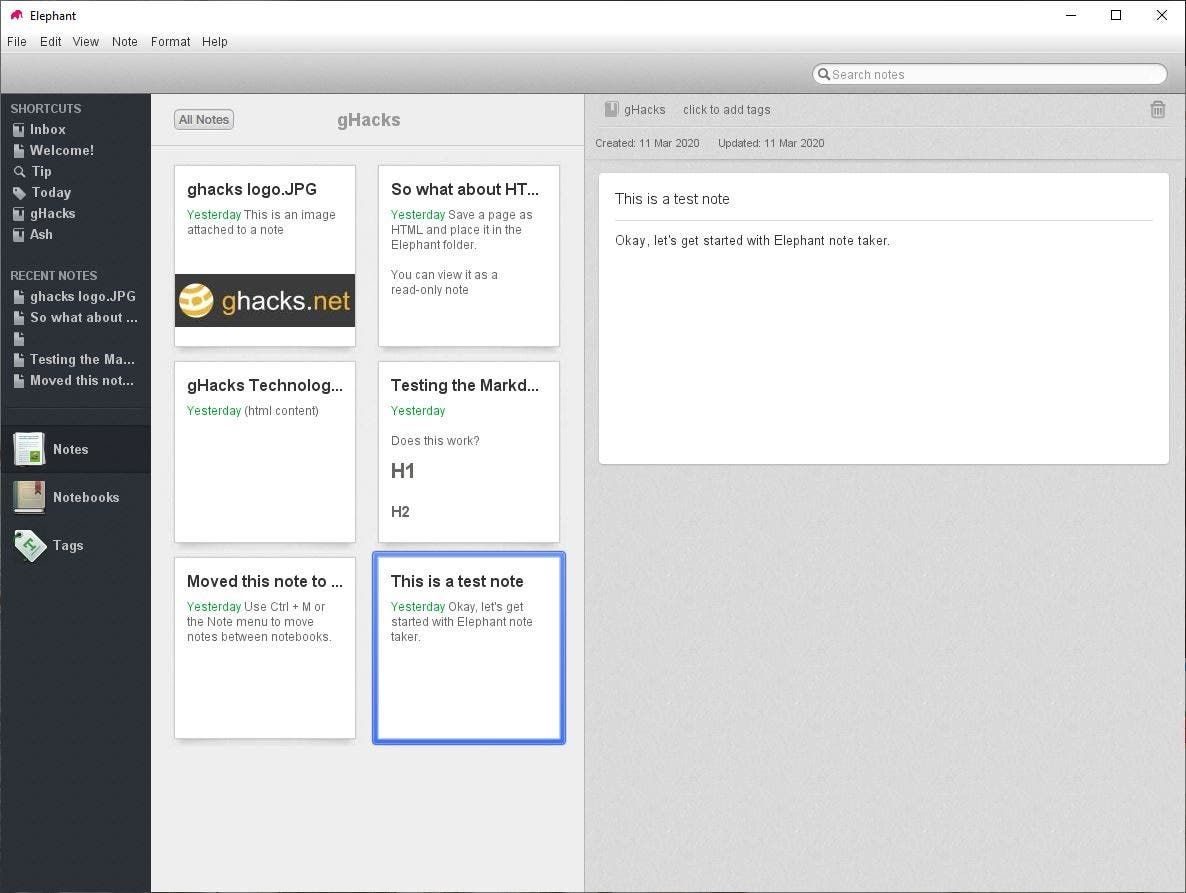The image size is (1186, 893).
Task: Click the green Tags label icon
Action: 29,545
